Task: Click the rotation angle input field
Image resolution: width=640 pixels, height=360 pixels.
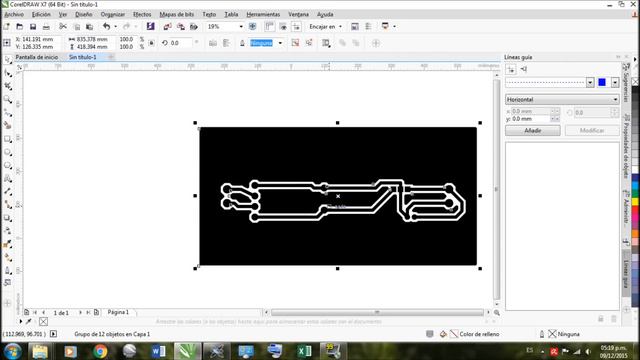Action: tap(180, 43)
